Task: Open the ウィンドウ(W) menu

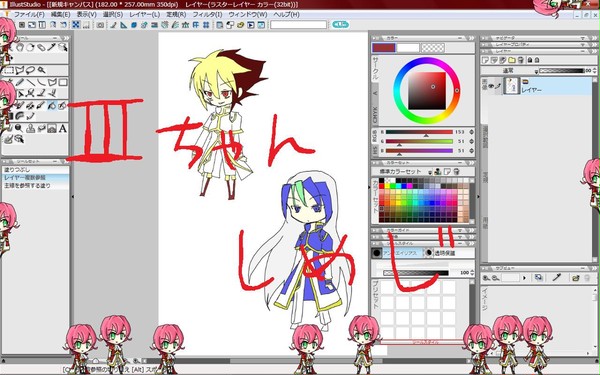Action: pos(248,15)
